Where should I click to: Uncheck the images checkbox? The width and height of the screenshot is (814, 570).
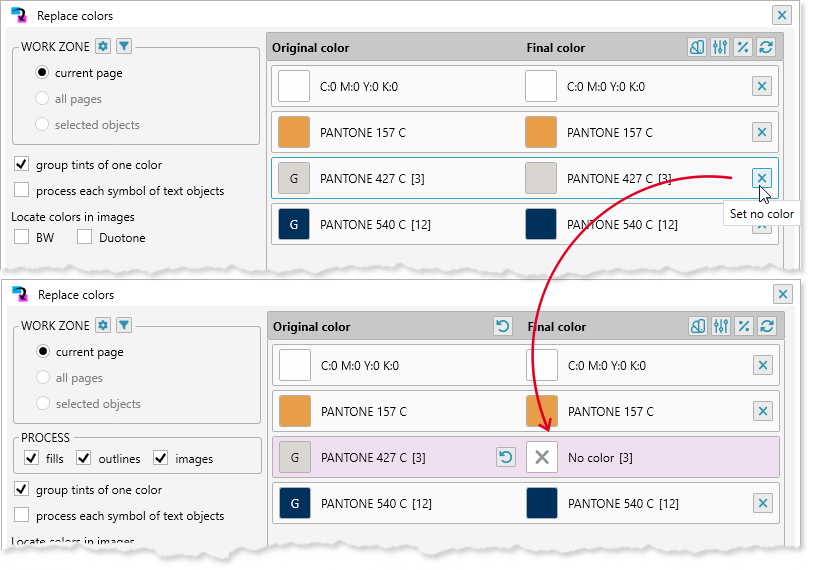point(160,458)
